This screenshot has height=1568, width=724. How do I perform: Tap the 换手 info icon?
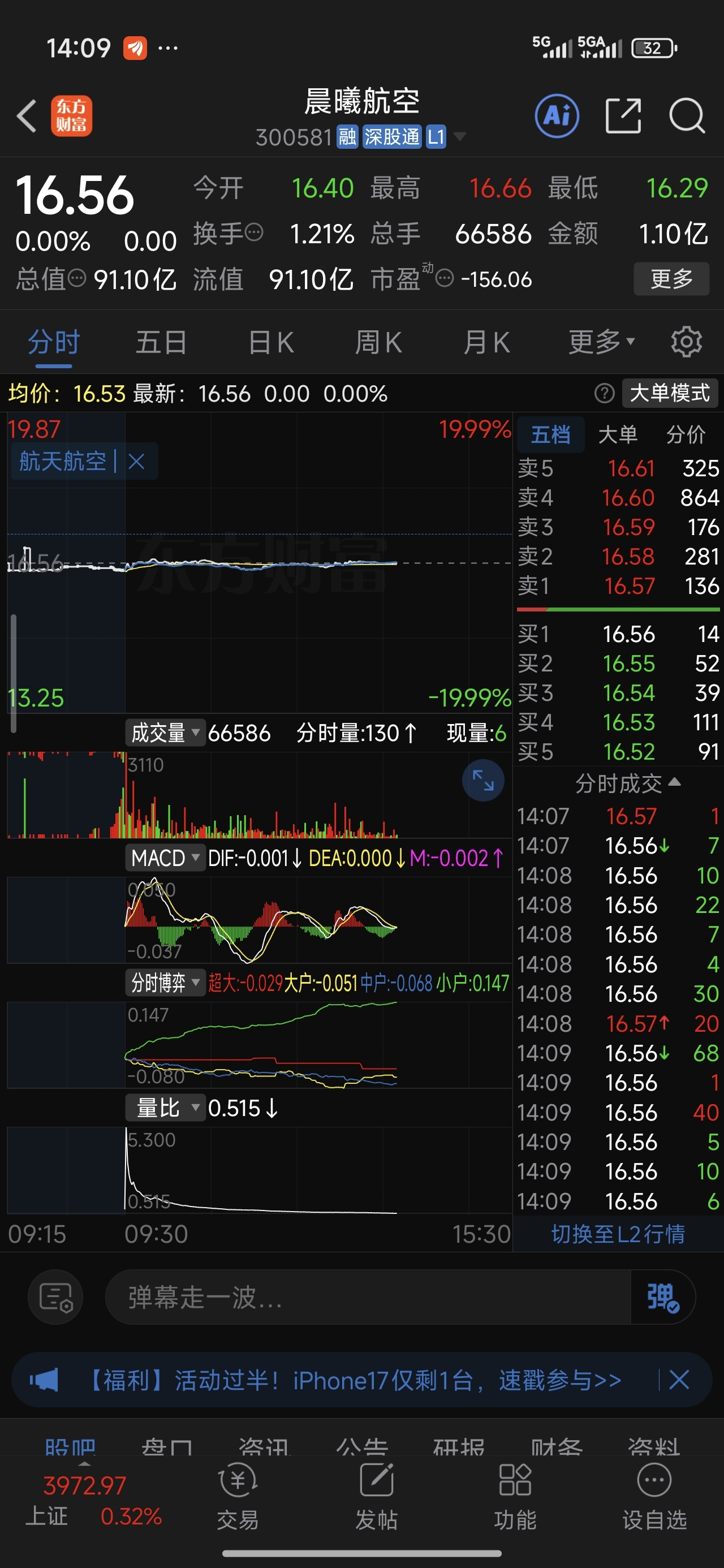pyautogui.click(x=253, y=232)
